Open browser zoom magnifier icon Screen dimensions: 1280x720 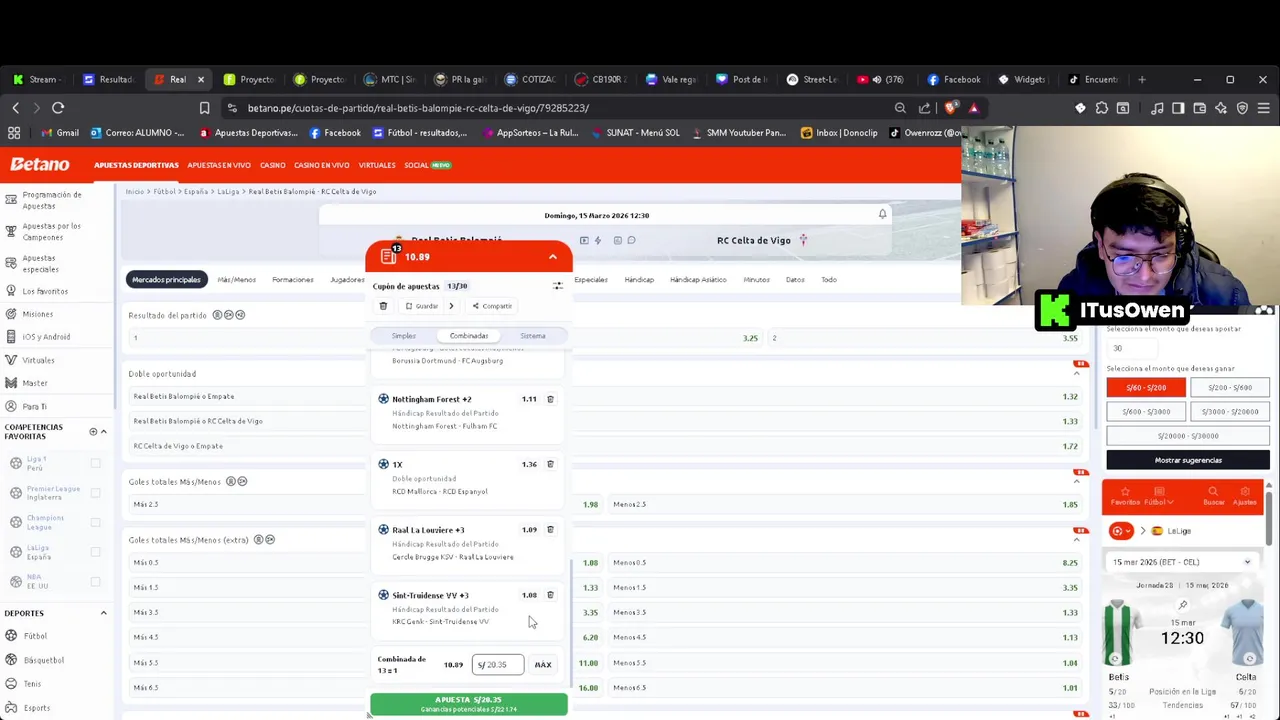(900, 108)
